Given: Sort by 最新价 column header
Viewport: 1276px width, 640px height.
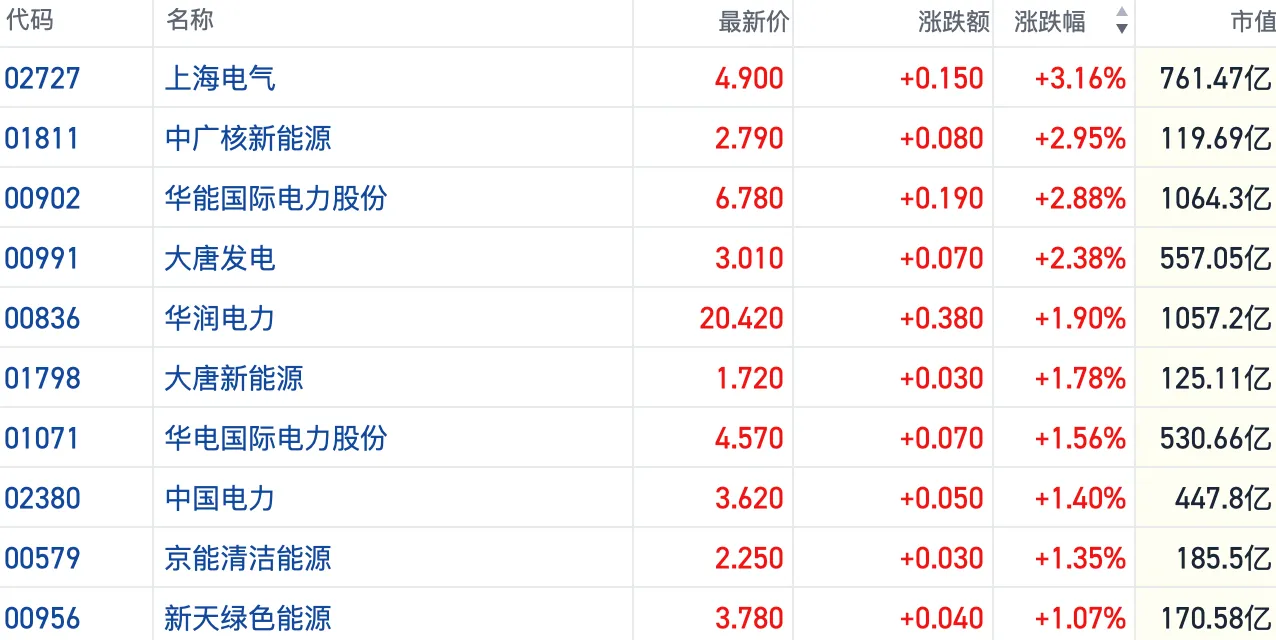Looking at the screenshot, I should (x=754, y=21).
